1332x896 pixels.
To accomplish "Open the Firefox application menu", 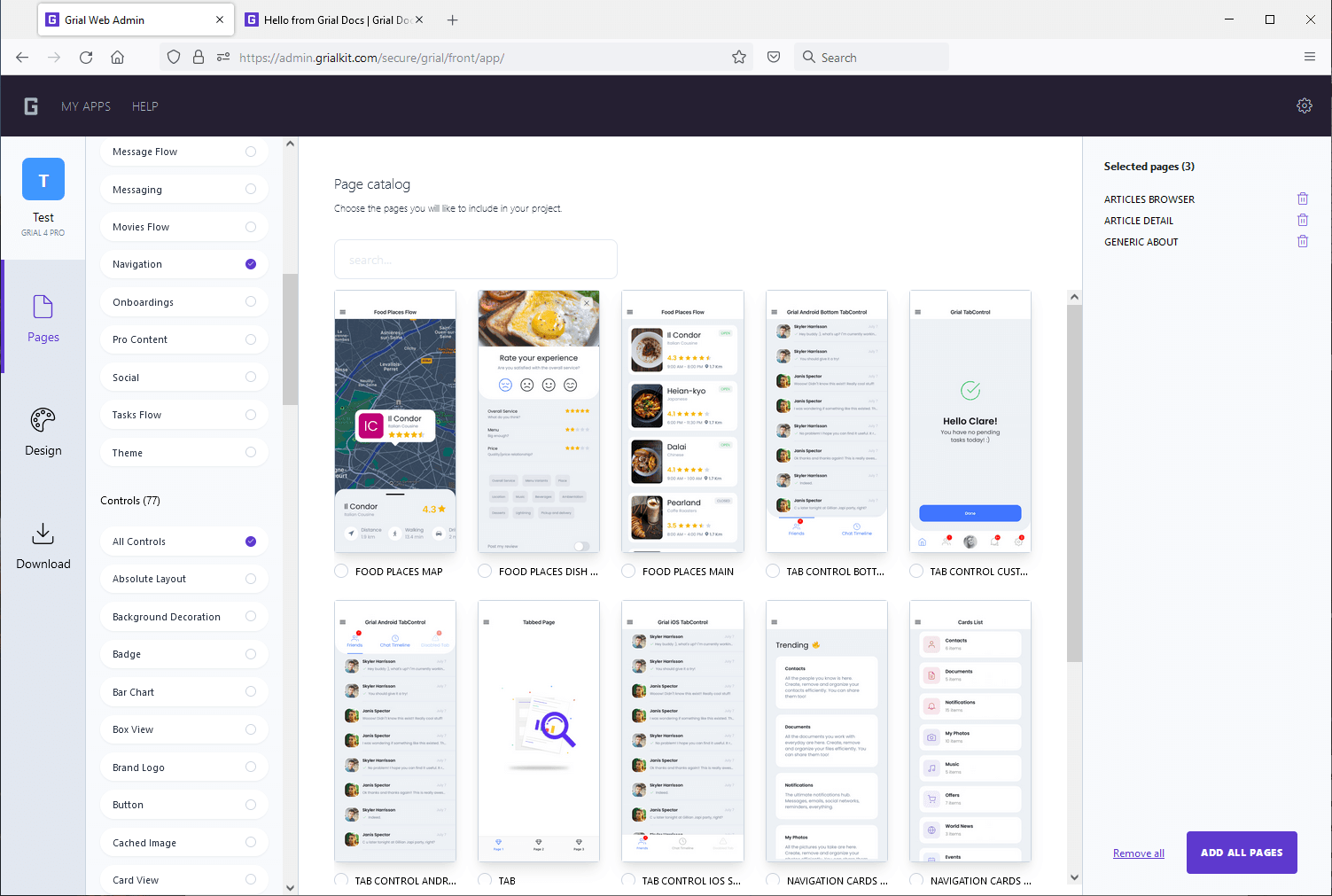I will (x=1310, y=57).
